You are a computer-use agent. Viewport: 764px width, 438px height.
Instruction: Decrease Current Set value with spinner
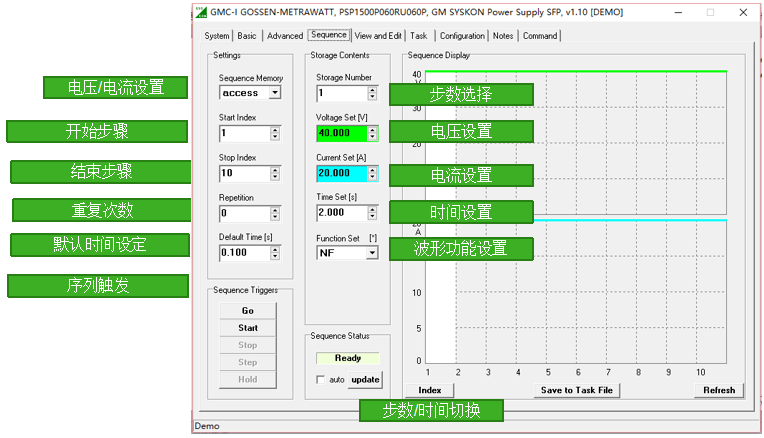pos(372,177)
